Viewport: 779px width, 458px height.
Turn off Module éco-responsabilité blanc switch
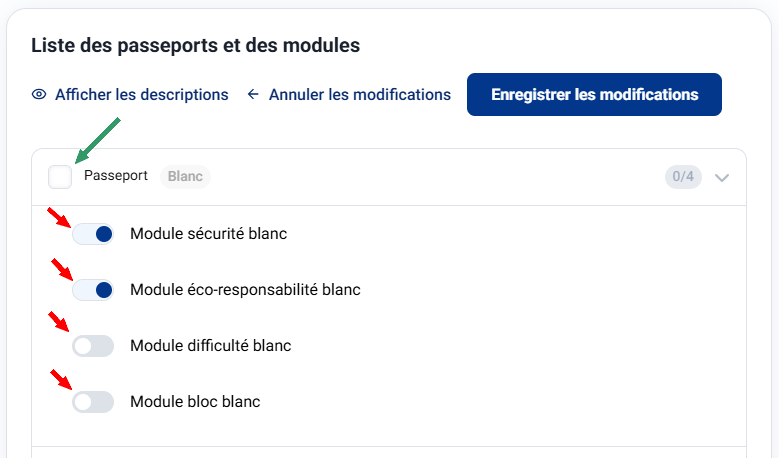tap(93, 290)
